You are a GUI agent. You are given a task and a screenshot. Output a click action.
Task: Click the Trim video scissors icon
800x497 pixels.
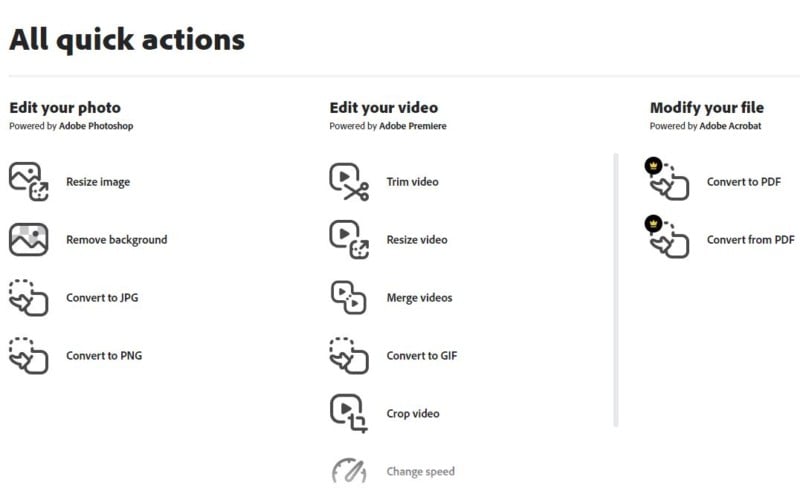[x=349, y=182]
